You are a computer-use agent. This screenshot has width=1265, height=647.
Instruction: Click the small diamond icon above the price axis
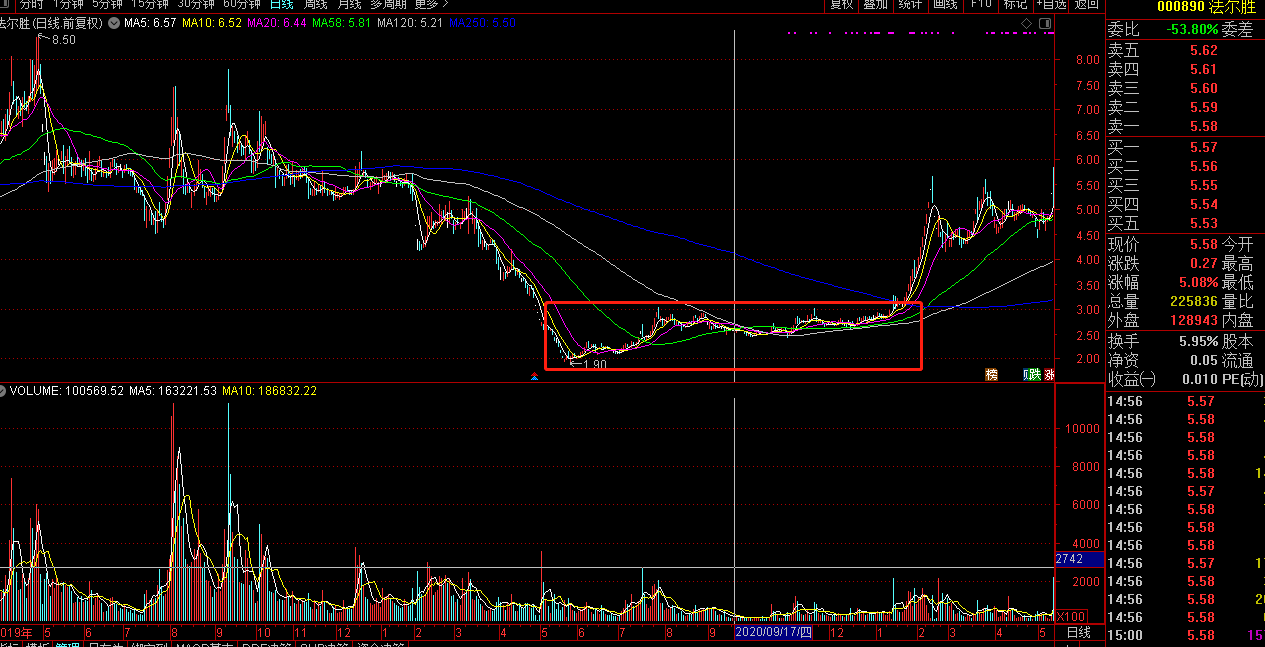[1026, 22]
